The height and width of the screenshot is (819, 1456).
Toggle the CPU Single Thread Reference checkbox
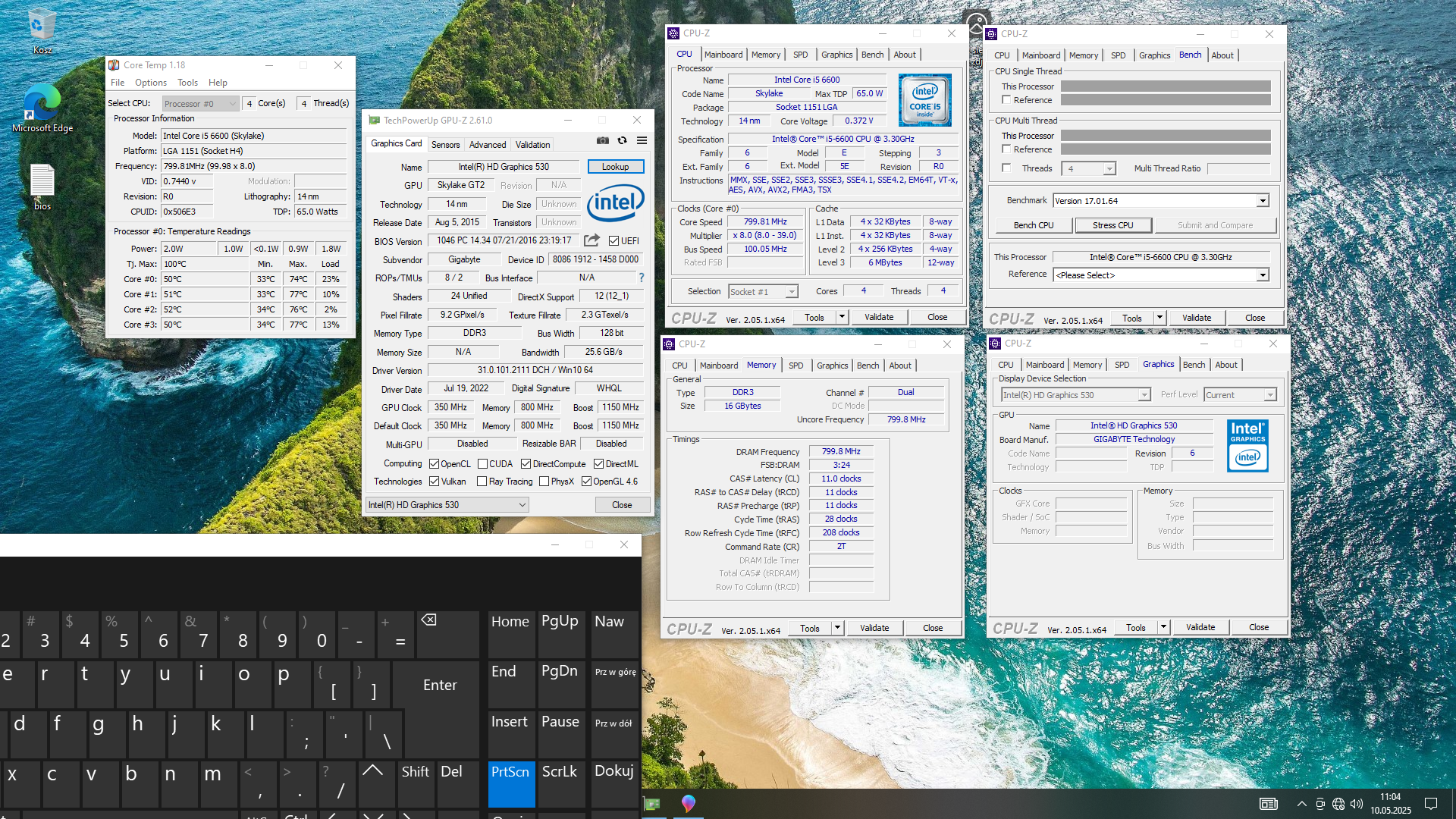pos(1006,100)
